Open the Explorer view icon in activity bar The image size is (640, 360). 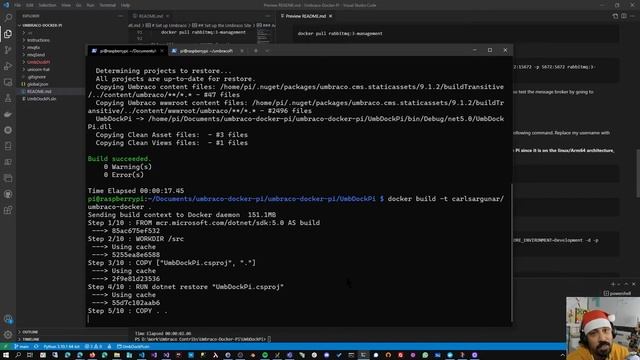click(8, 34)
